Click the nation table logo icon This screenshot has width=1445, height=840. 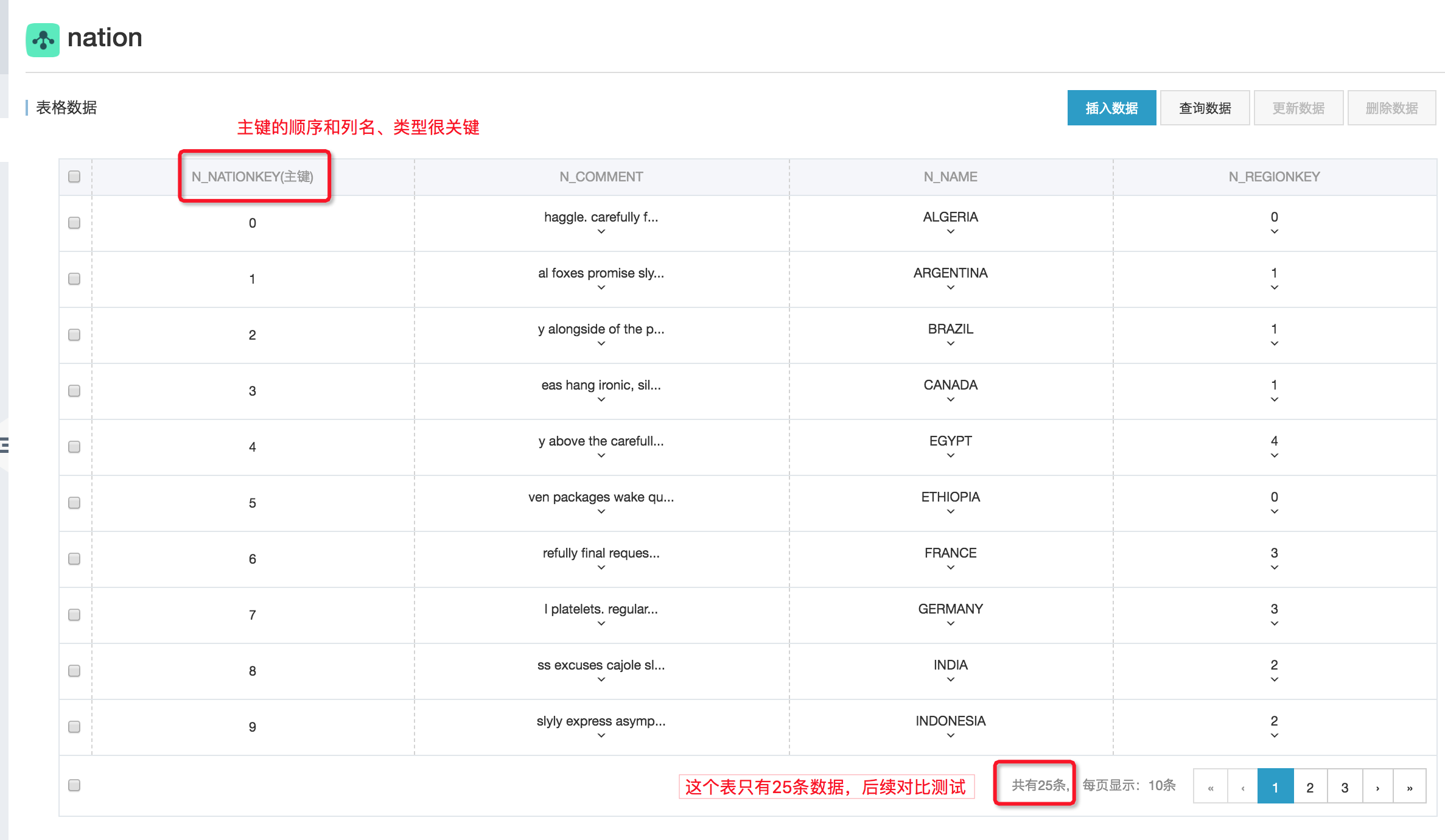point(43,40)
